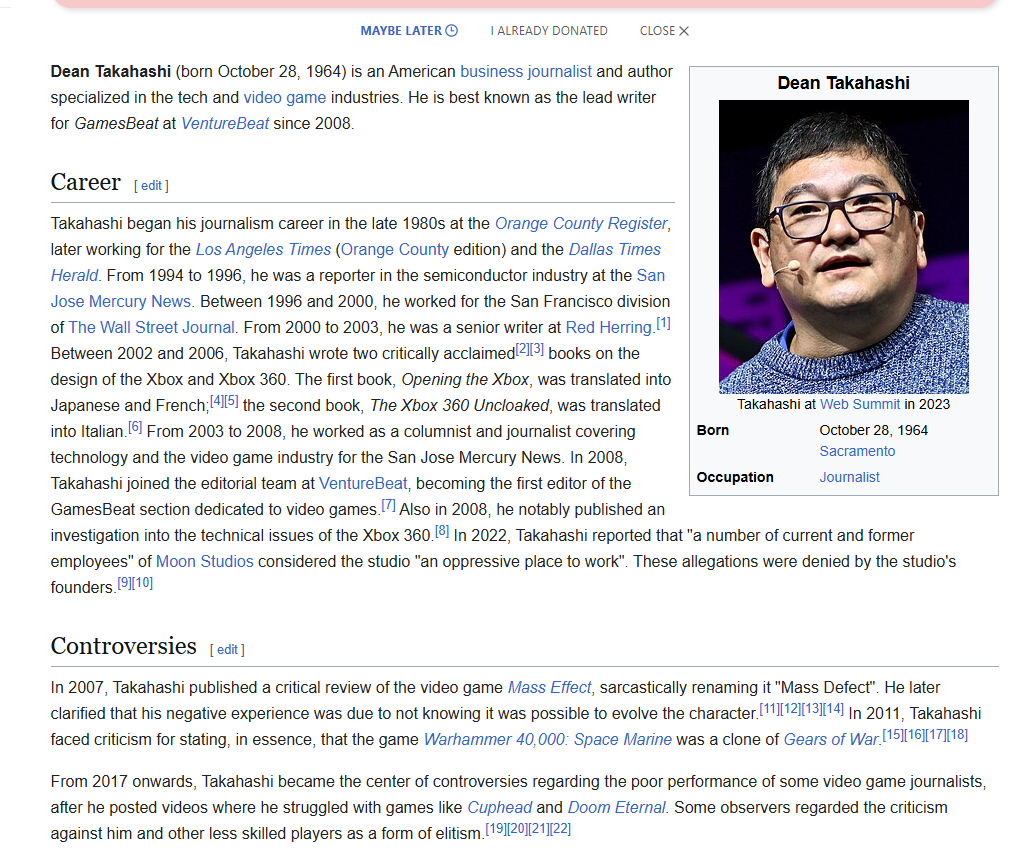Jump to citation reference 11
The image size is (1029, 862).
(770, 709)
